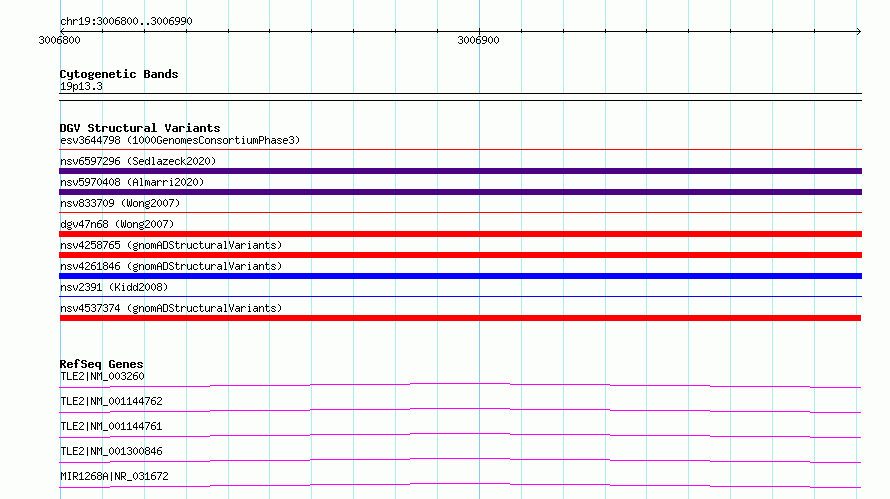Open the MIR1268A|NR_031672 transcript label
The width and height of the screenshot is (890, 499).
(114, 476)
